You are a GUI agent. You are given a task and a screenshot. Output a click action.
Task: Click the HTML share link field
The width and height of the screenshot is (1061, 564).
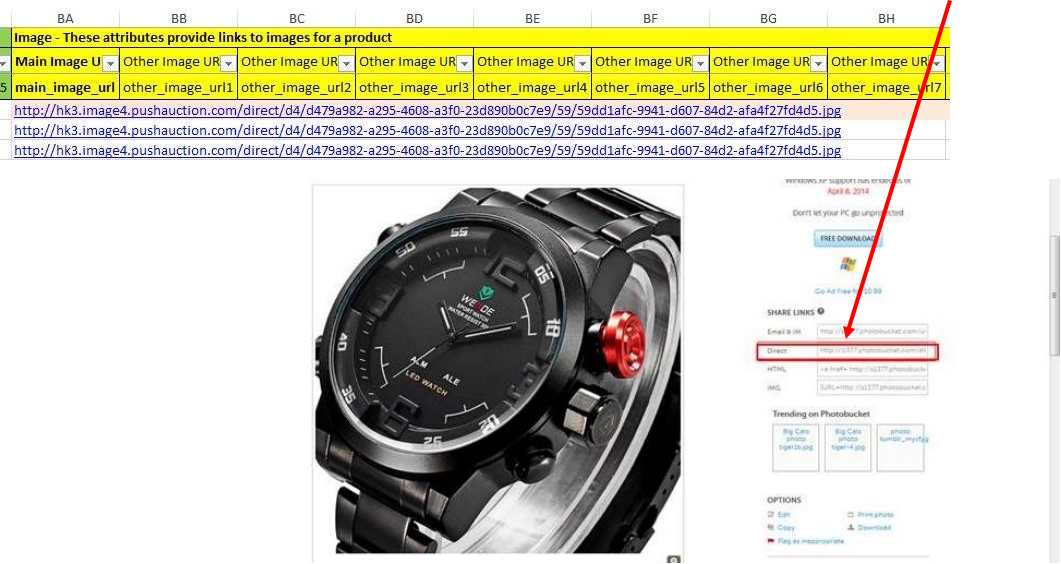point(872,369)
